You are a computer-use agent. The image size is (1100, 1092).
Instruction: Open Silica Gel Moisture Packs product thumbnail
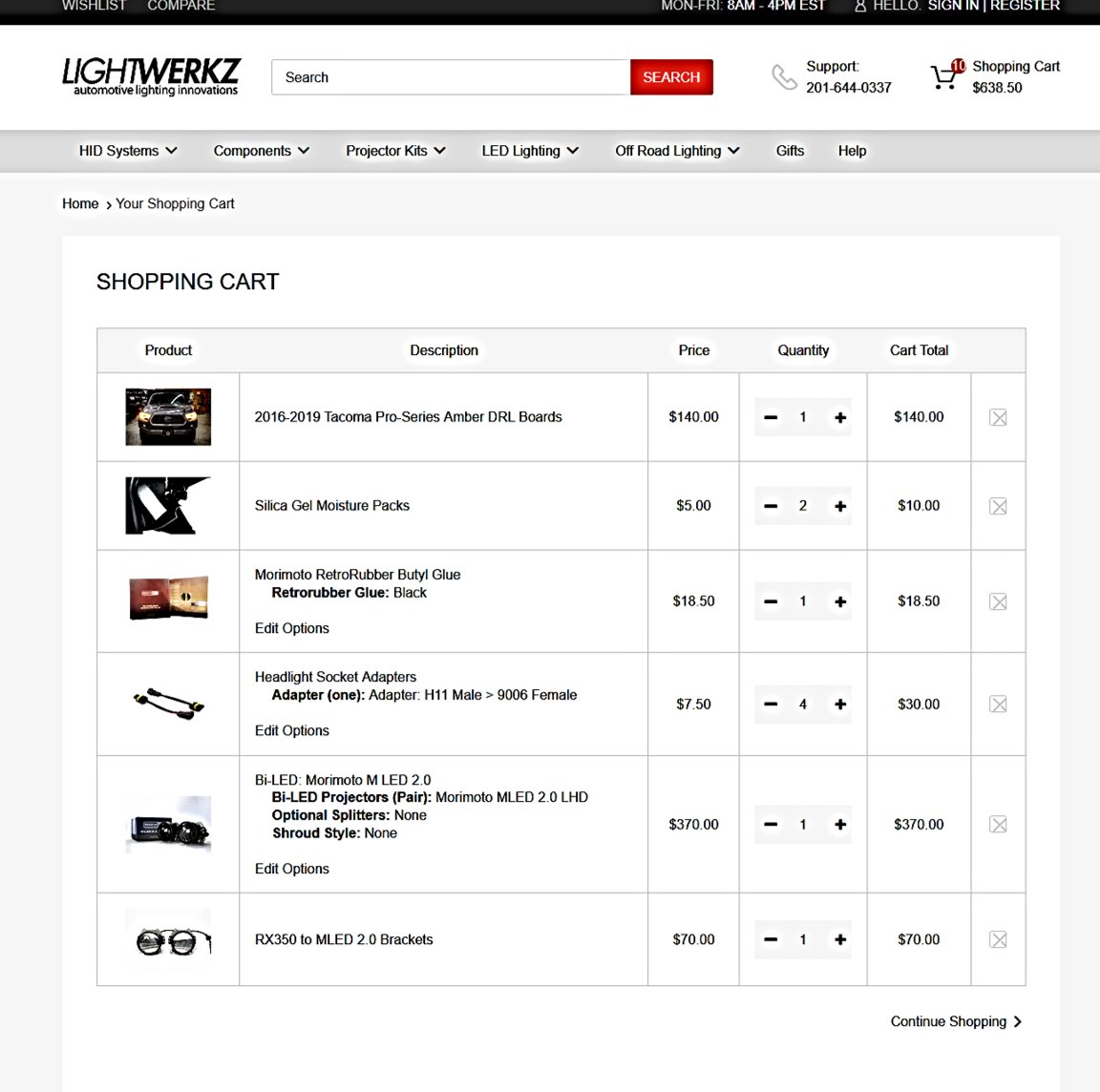(x=168, y=506)
